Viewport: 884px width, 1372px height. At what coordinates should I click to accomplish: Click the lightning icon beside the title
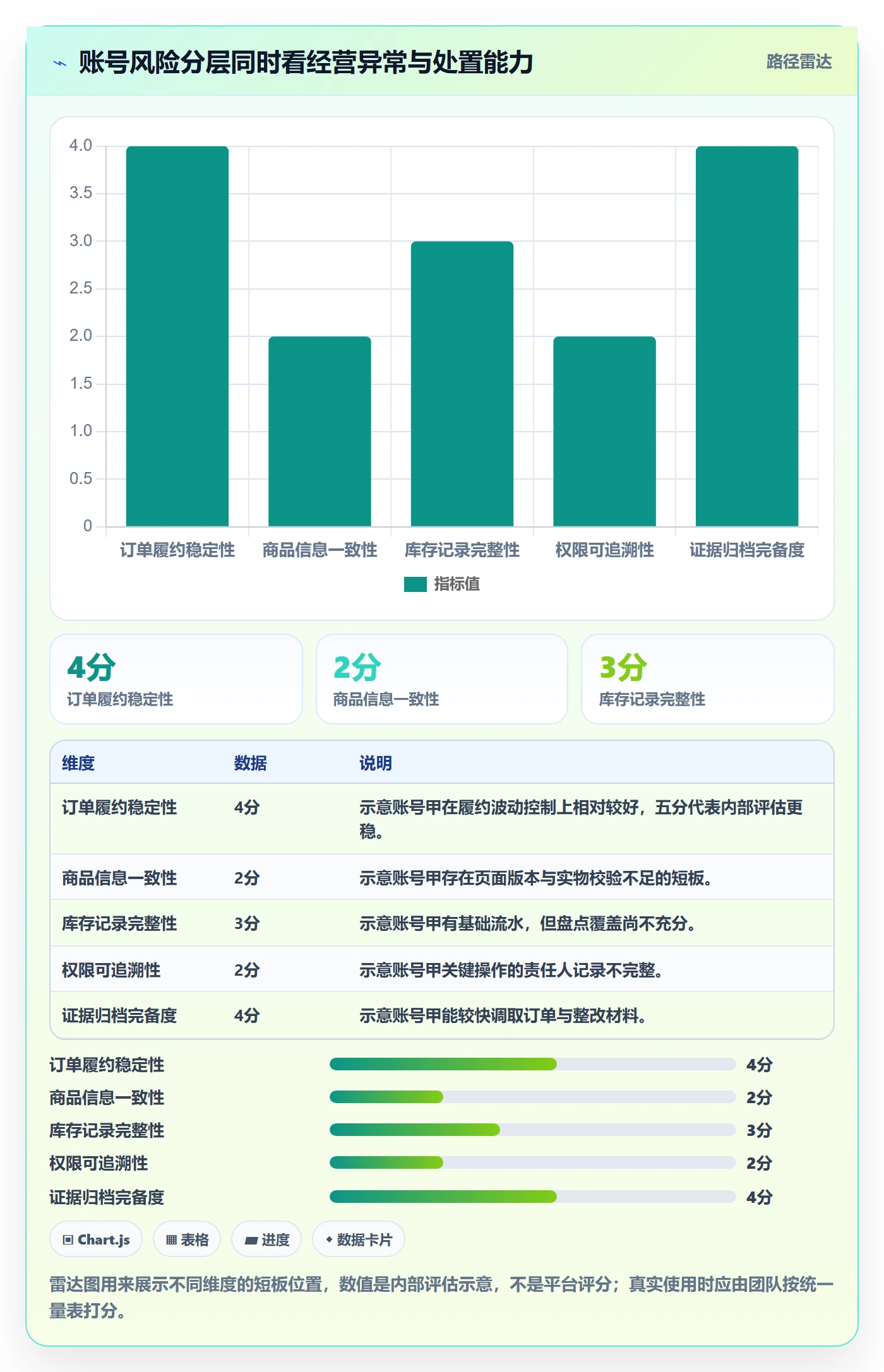[60, 63]
